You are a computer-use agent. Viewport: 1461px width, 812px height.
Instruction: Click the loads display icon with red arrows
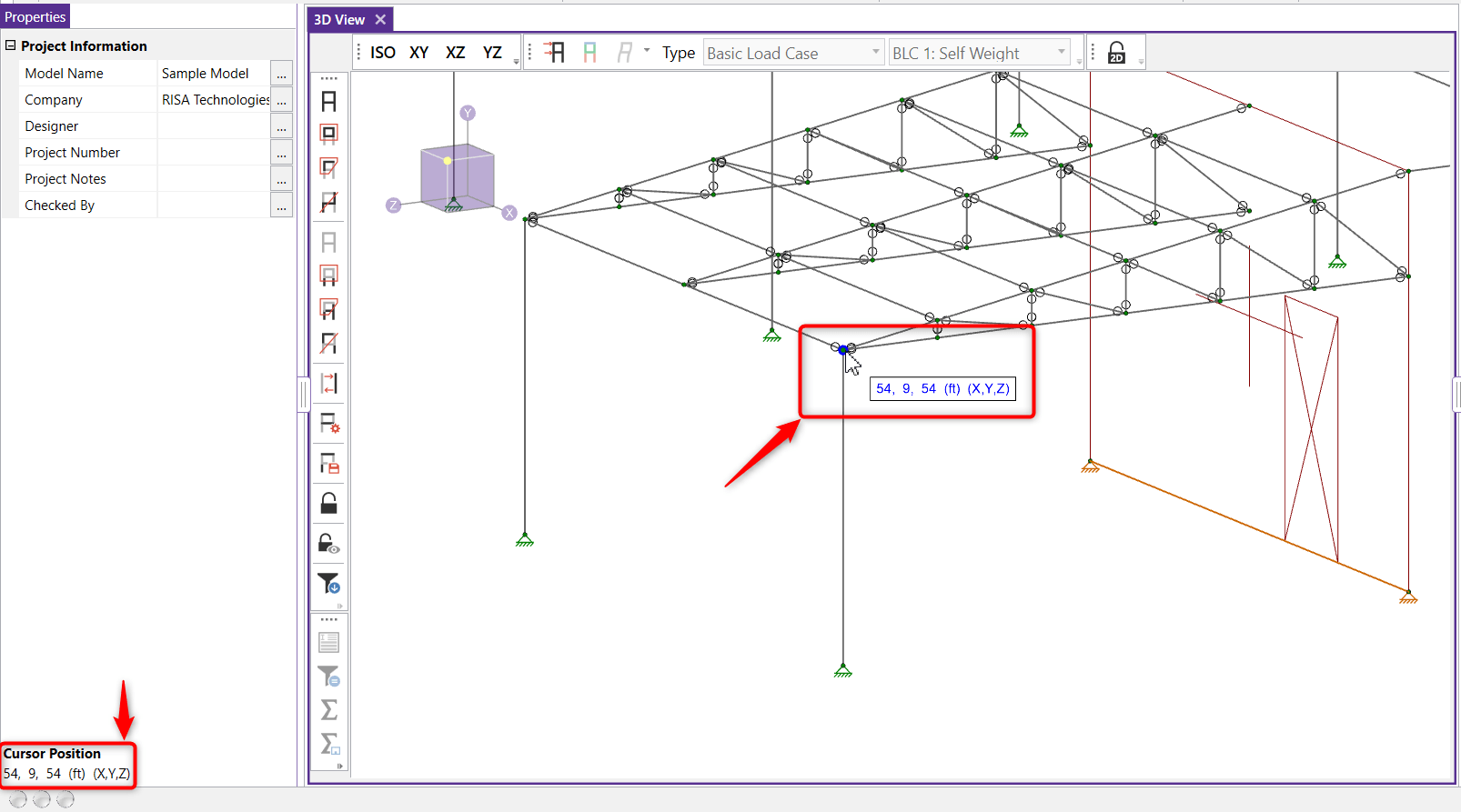tap(554, 53)
